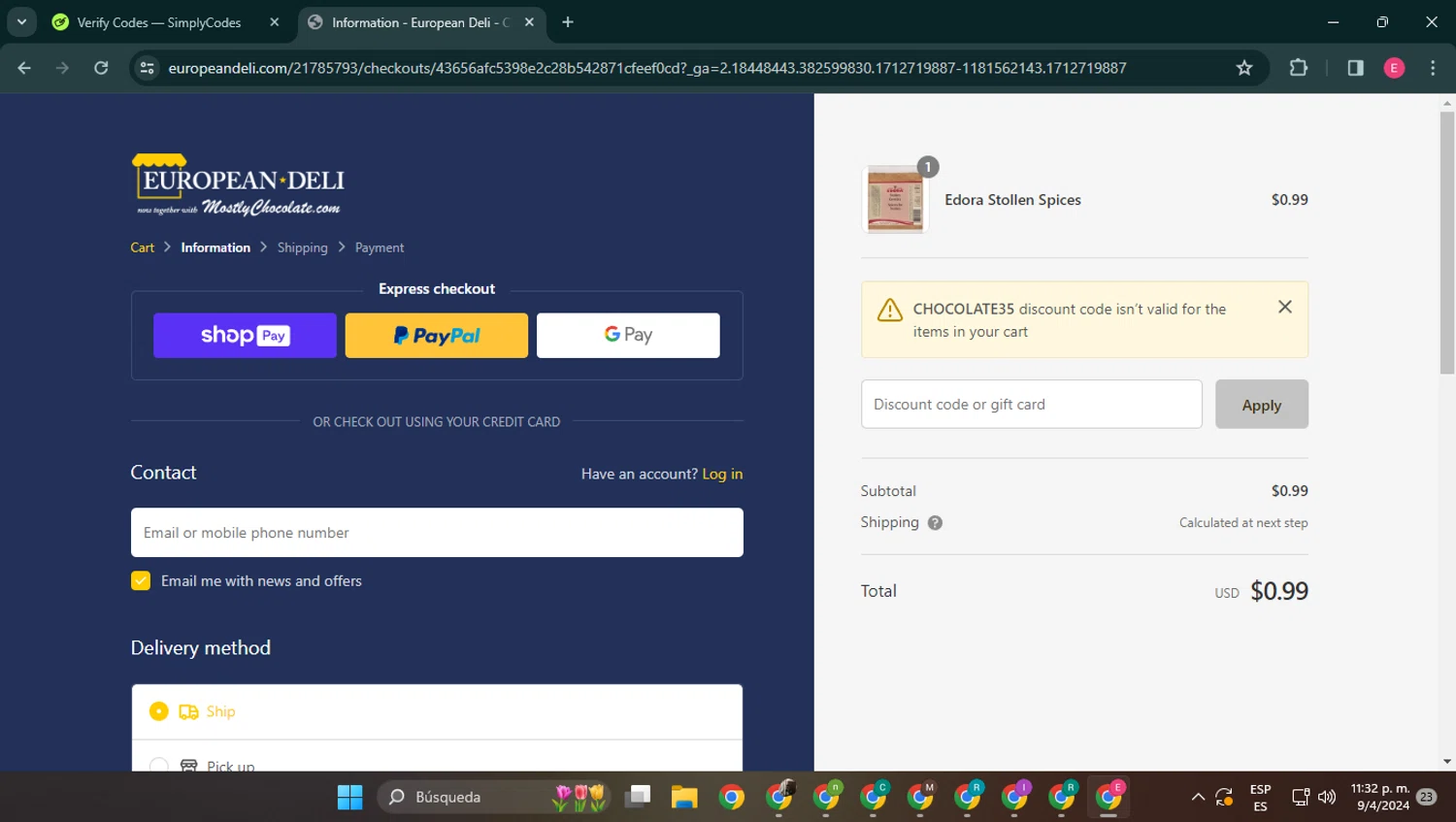1456x822 pixels.
Task: Click the Shipping help question mark icon
Action: pyautogui.click(x=935, y=523)
